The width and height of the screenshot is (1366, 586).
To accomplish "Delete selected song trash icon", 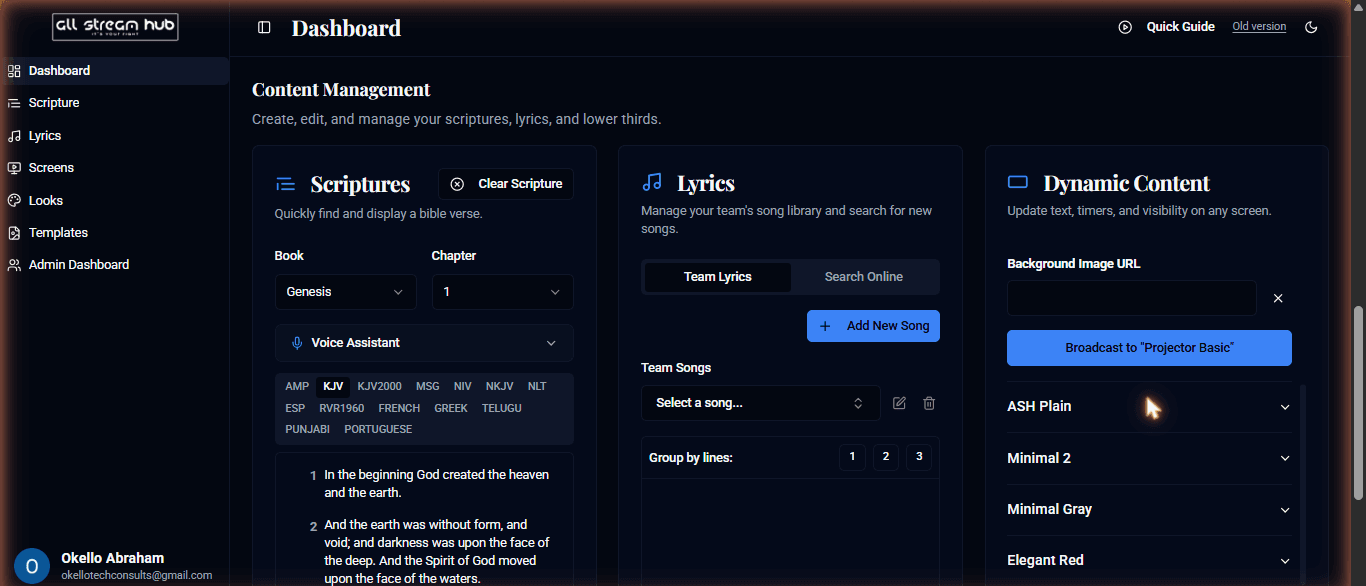I will [x=929, y=403].
